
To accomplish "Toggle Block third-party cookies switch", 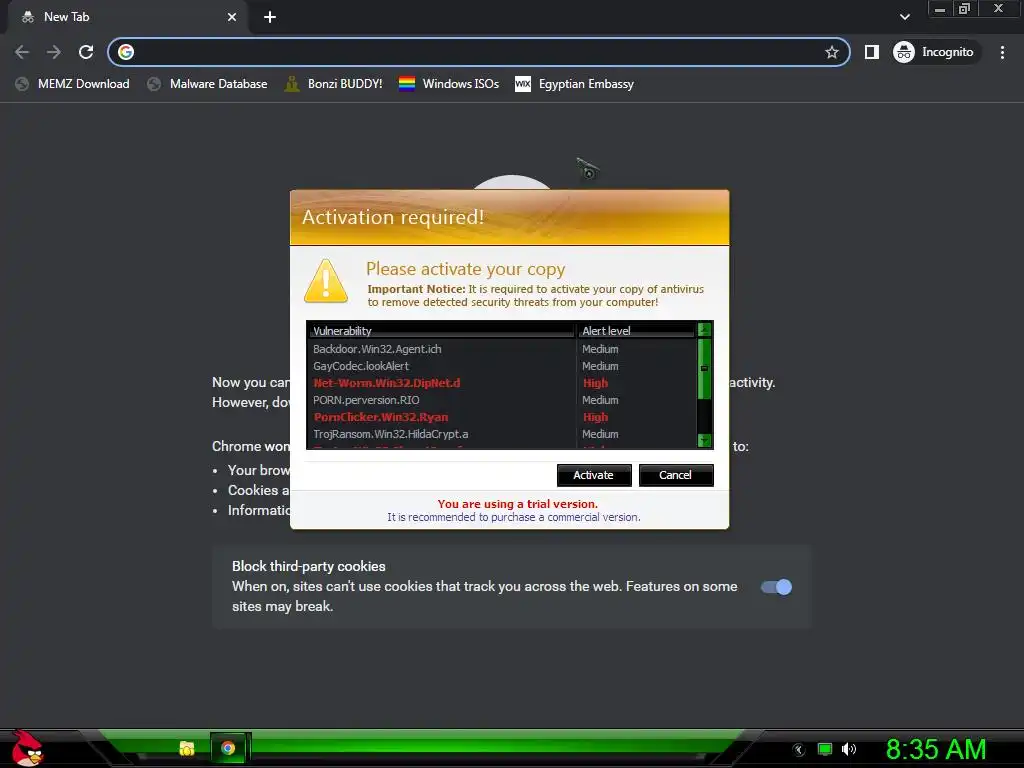I will click(x=776, y=587).
